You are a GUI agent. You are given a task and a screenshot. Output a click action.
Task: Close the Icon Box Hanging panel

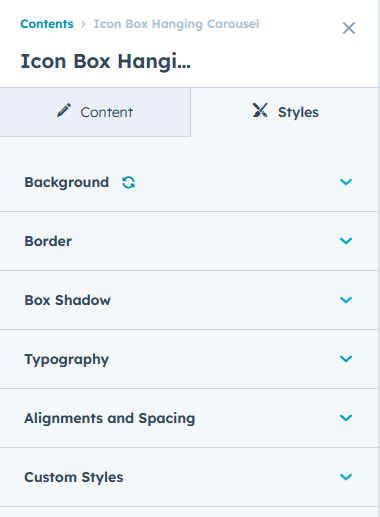coord(349,28)
